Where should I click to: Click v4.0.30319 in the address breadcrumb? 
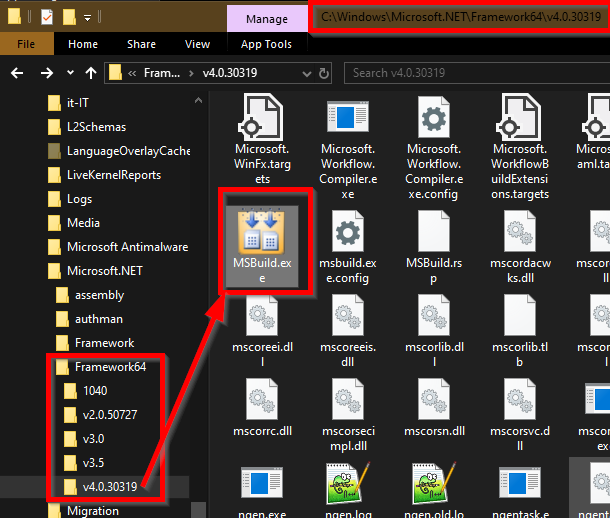(230, 73)
